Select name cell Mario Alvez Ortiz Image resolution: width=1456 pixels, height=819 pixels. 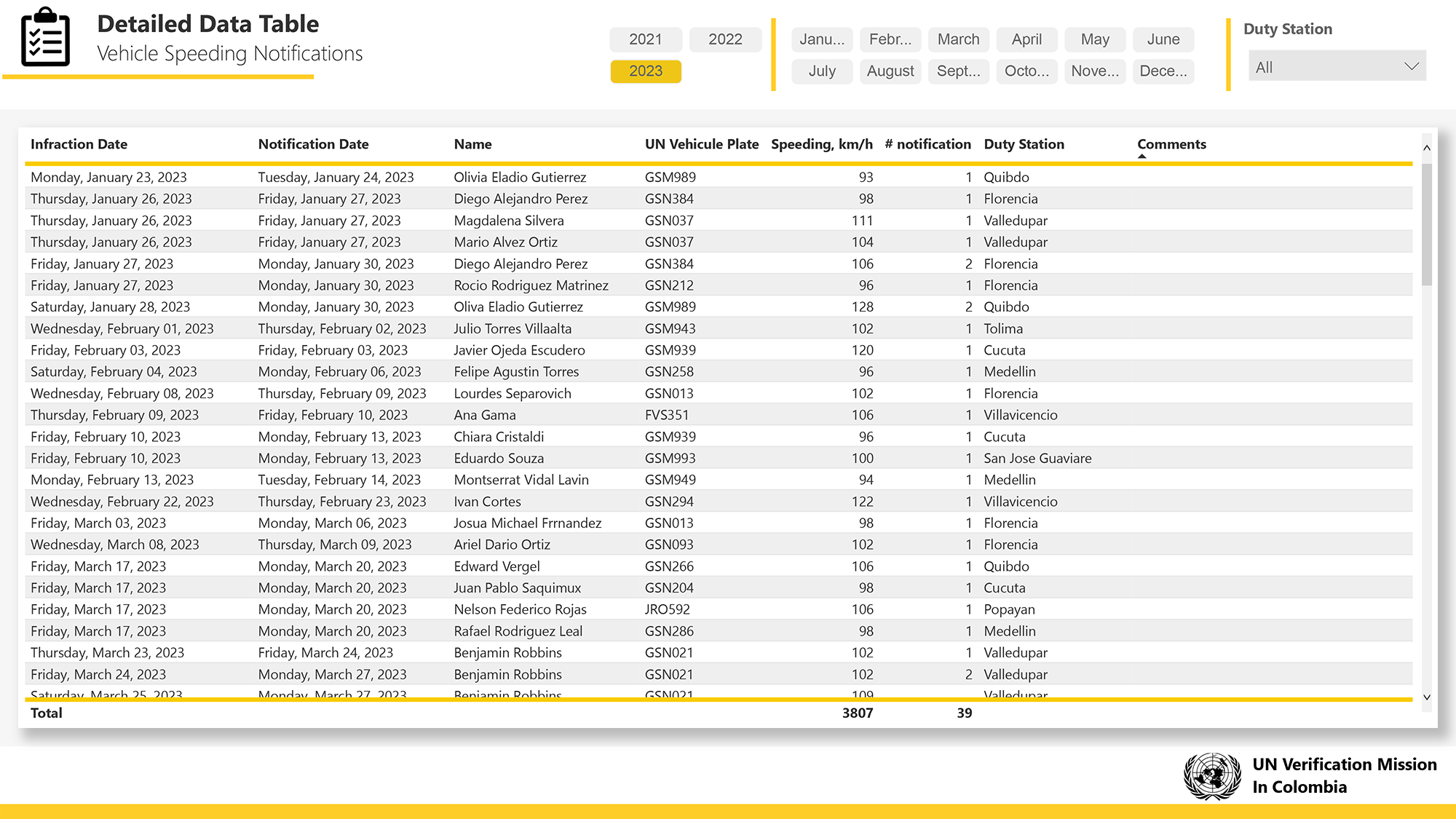point(505,242)
